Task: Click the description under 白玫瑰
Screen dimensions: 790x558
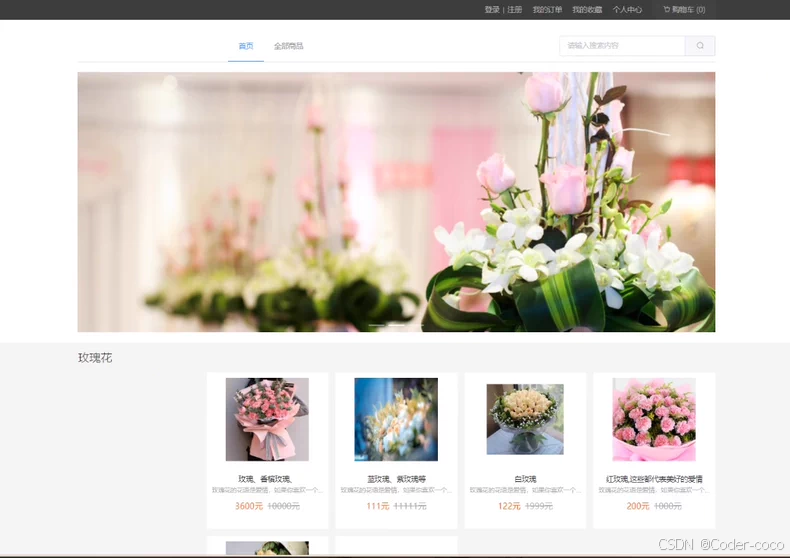Action: point(525,490)
